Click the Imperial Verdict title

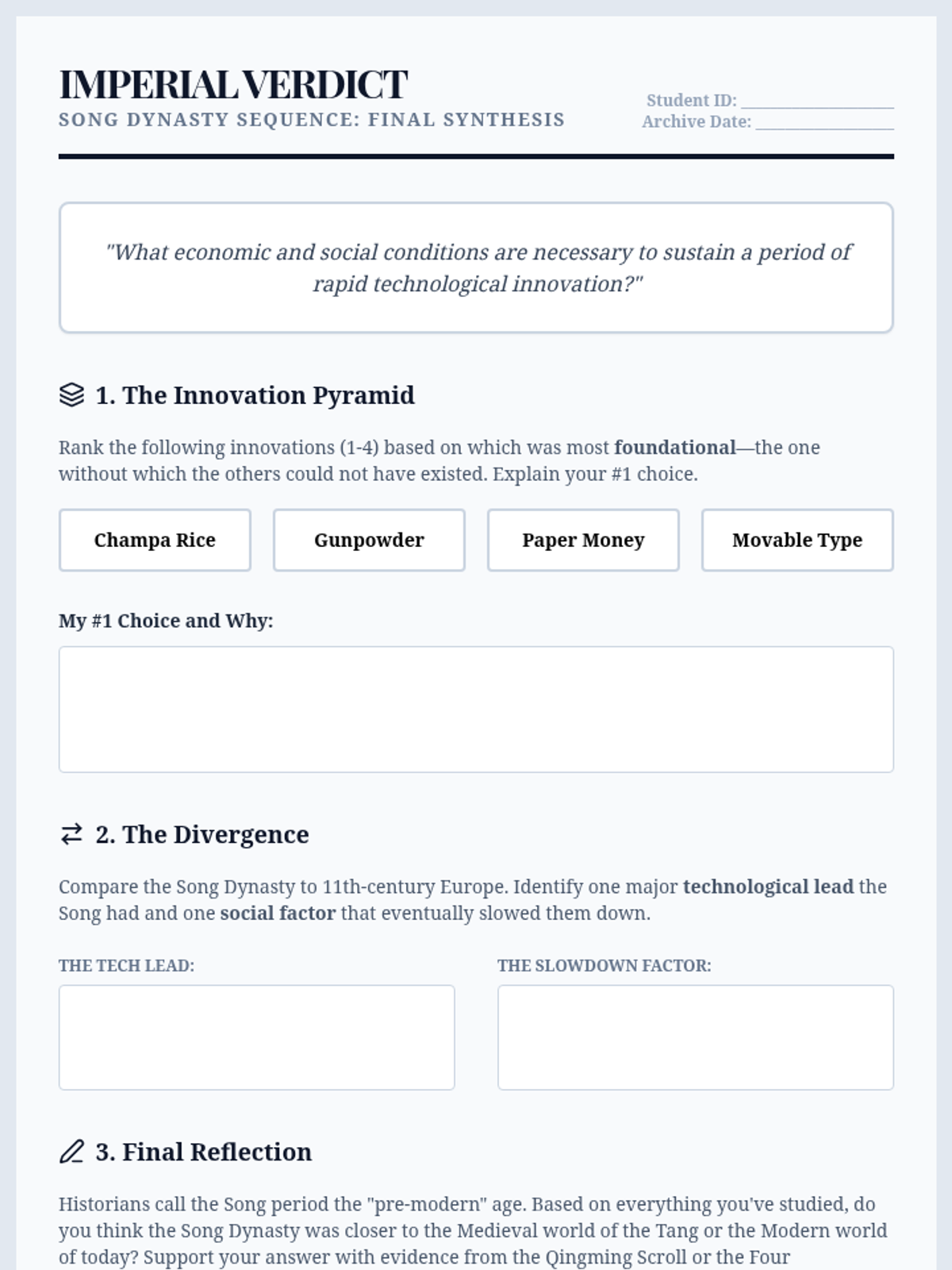[x=233, y=84]
